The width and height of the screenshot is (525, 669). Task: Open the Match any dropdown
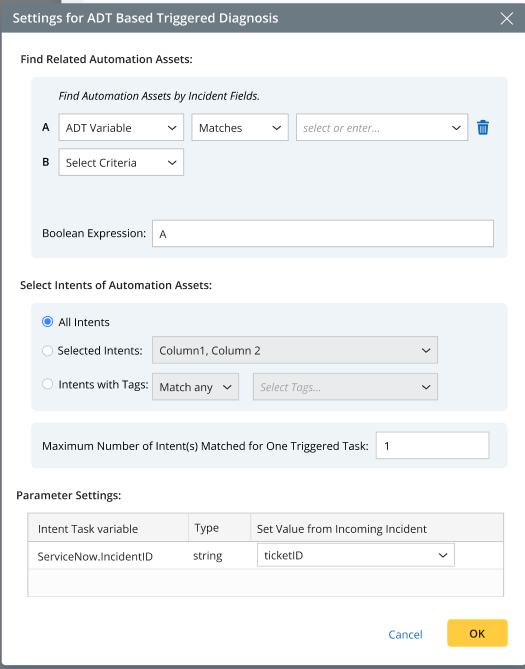tap(195, 387)
